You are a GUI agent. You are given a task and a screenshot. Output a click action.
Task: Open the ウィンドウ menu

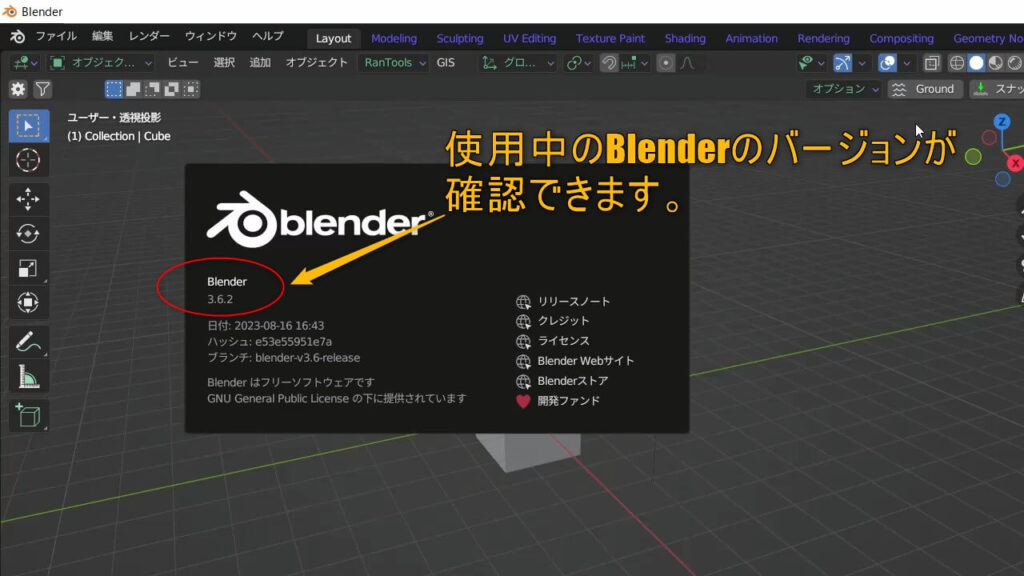pyautogui.click(x=210, y=37)
